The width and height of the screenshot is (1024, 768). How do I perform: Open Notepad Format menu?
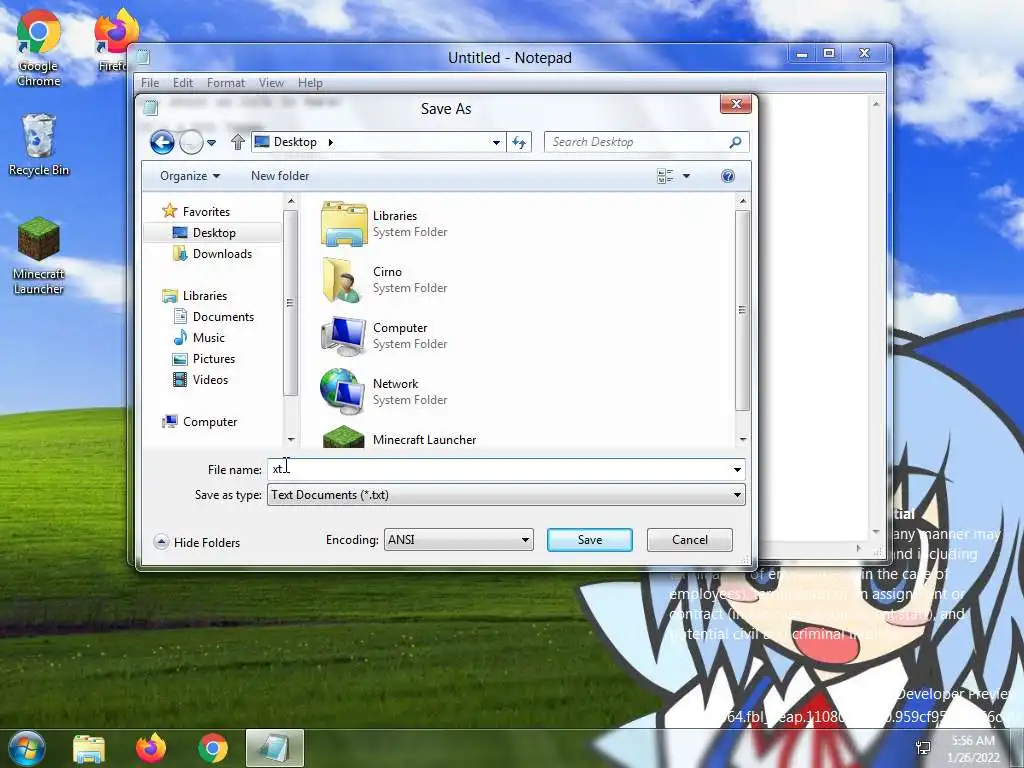pos(225,83)
